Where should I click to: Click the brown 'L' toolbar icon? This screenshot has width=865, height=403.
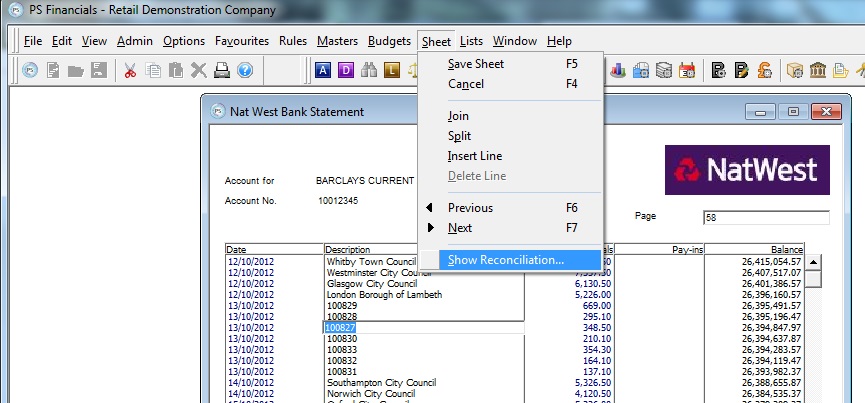click(392, 70)
